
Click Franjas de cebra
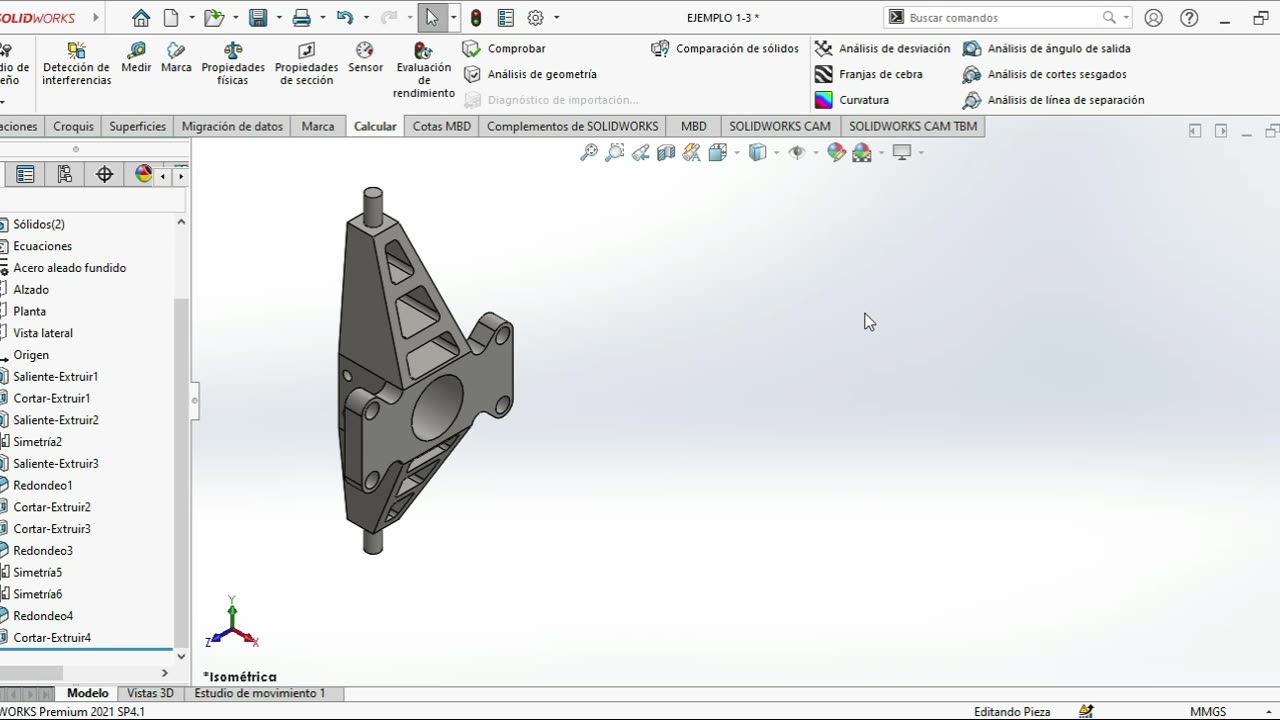pyautogui.click(x=868, y=74)
